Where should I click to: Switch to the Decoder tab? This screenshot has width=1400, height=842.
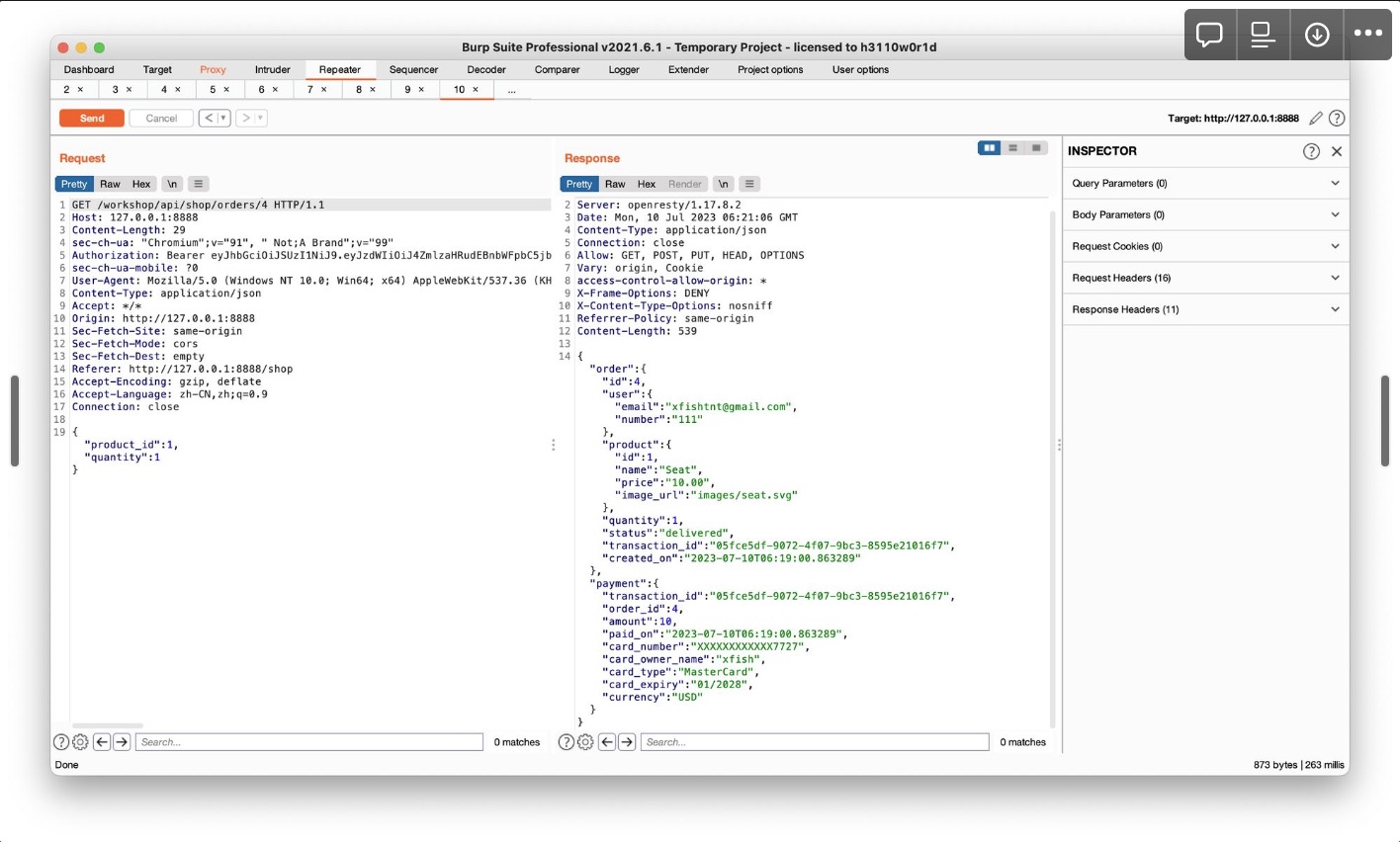(x=486, y=70)
